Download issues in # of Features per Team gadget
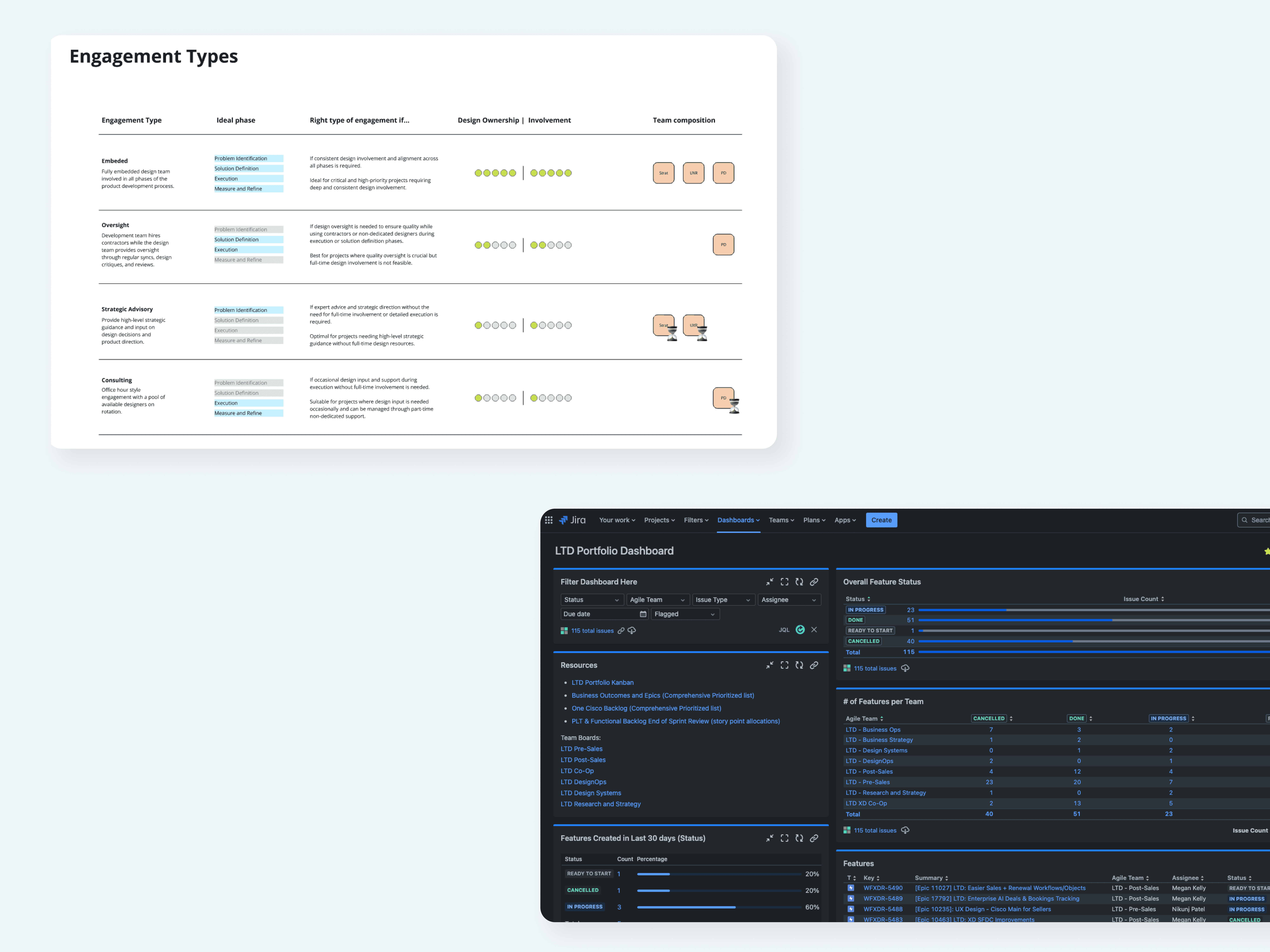 [x=905, y=830]
